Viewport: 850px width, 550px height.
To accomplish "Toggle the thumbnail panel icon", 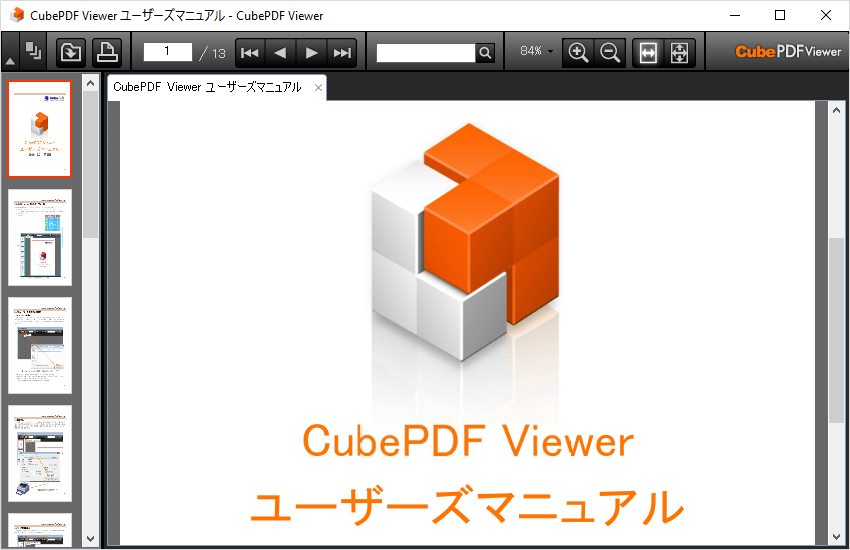I will click(x=34, y=51).
